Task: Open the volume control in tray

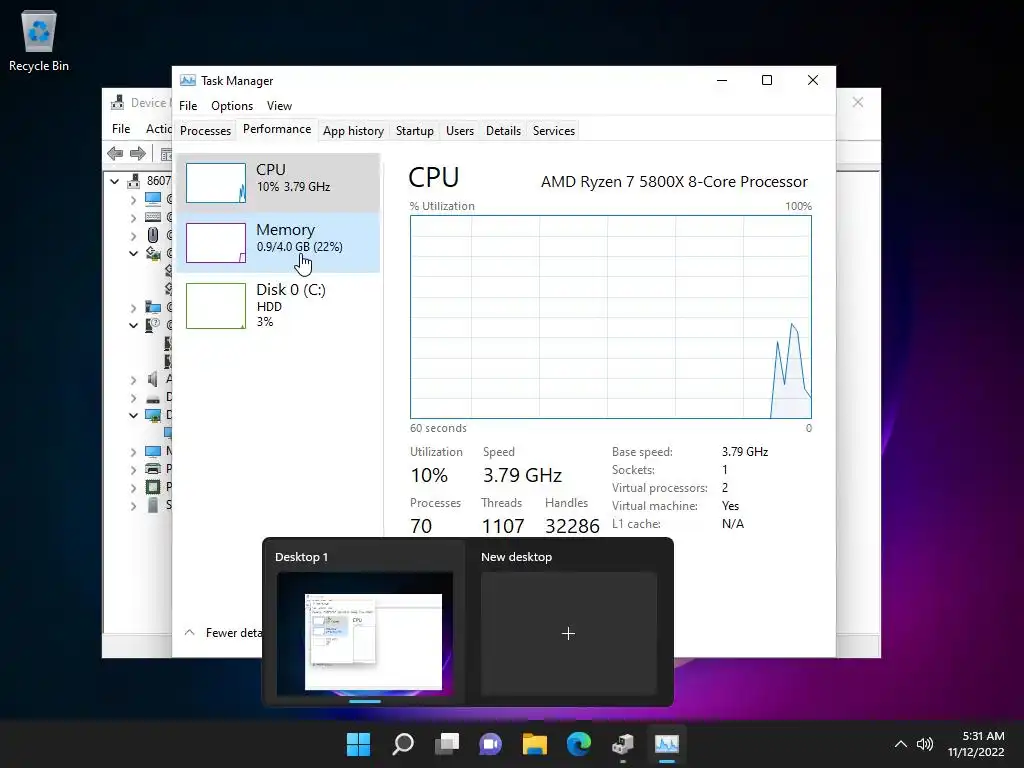Action: click(925, 744)
